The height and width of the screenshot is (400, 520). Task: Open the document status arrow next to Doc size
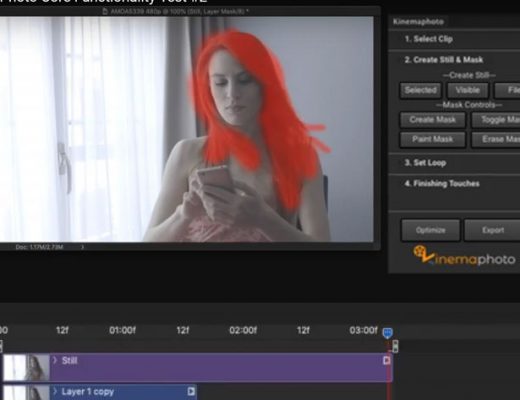click(x=82, y=247)
